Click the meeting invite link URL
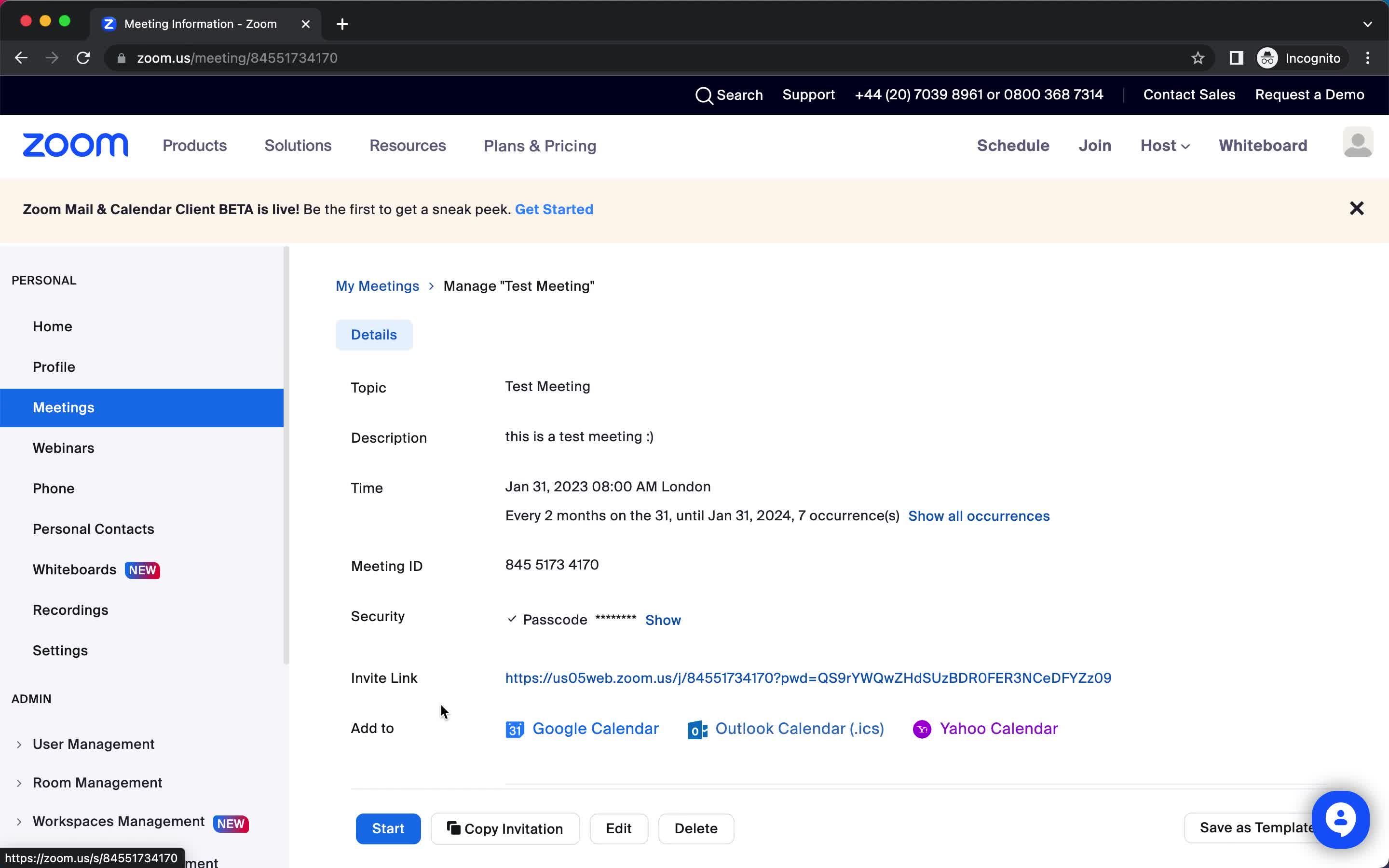Viewport: 1389px width, 868px height. (808, 678)
